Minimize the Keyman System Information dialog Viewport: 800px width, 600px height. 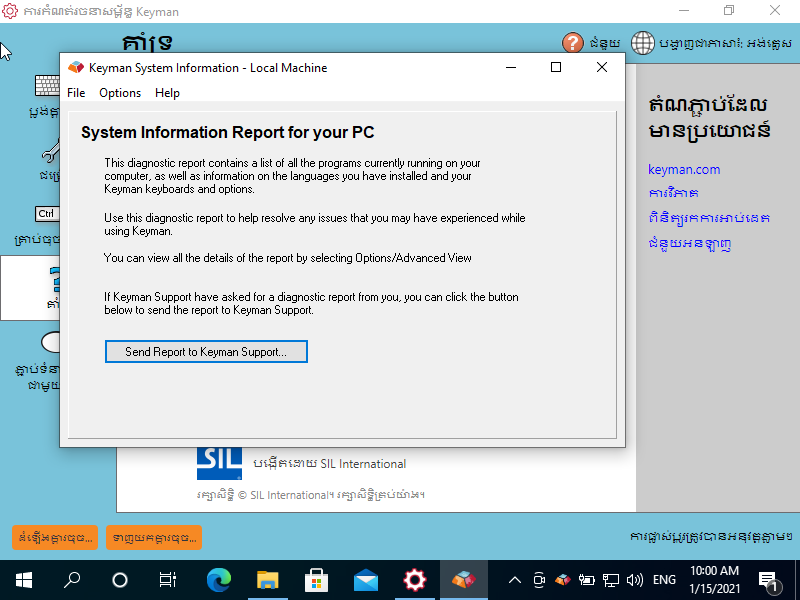[511, 67]
